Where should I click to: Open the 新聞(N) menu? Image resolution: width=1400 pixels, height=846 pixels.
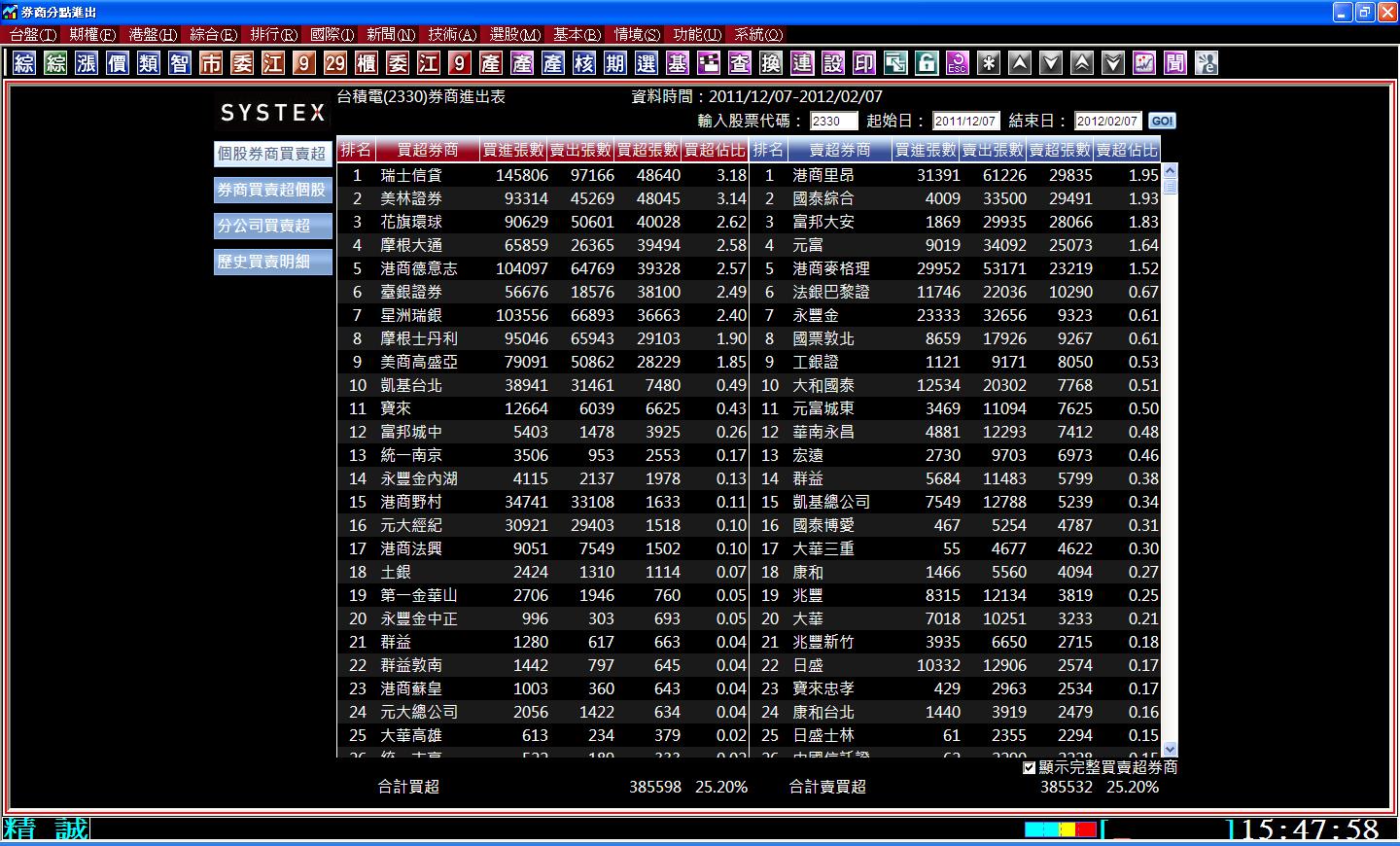392,34
